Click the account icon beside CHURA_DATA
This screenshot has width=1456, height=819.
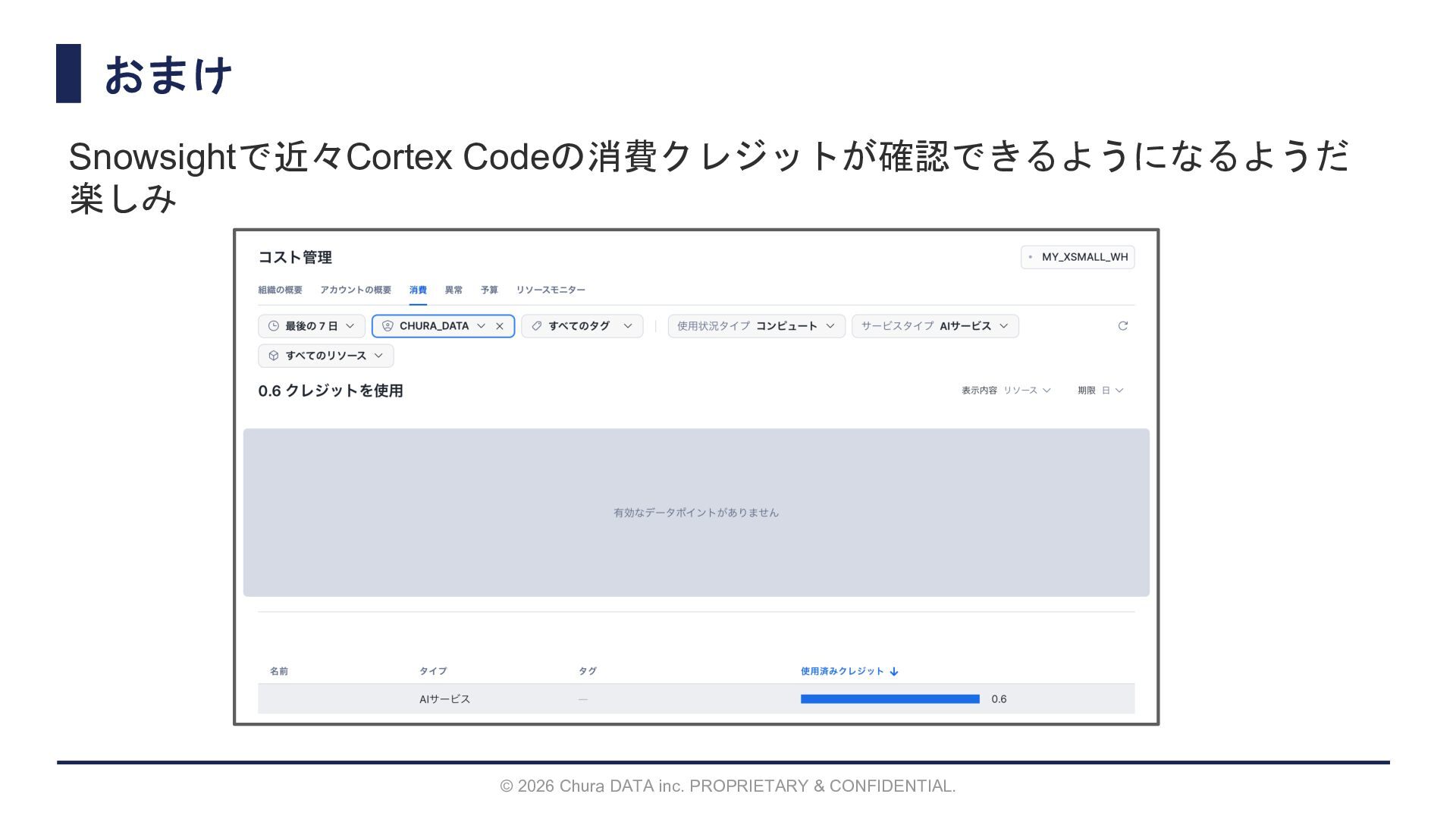388,326
